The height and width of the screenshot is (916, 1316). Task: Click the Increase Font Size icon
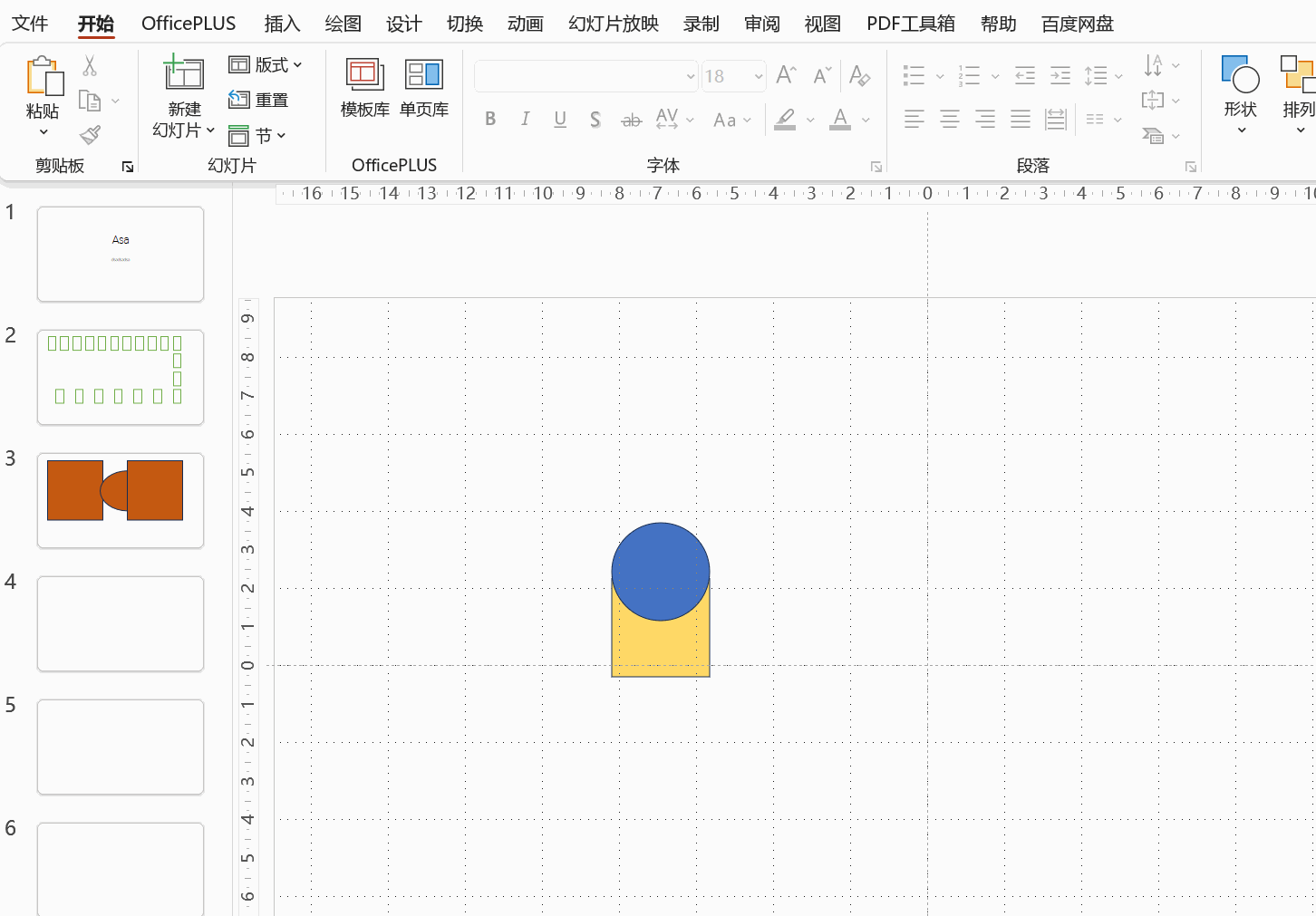point(786,76)
